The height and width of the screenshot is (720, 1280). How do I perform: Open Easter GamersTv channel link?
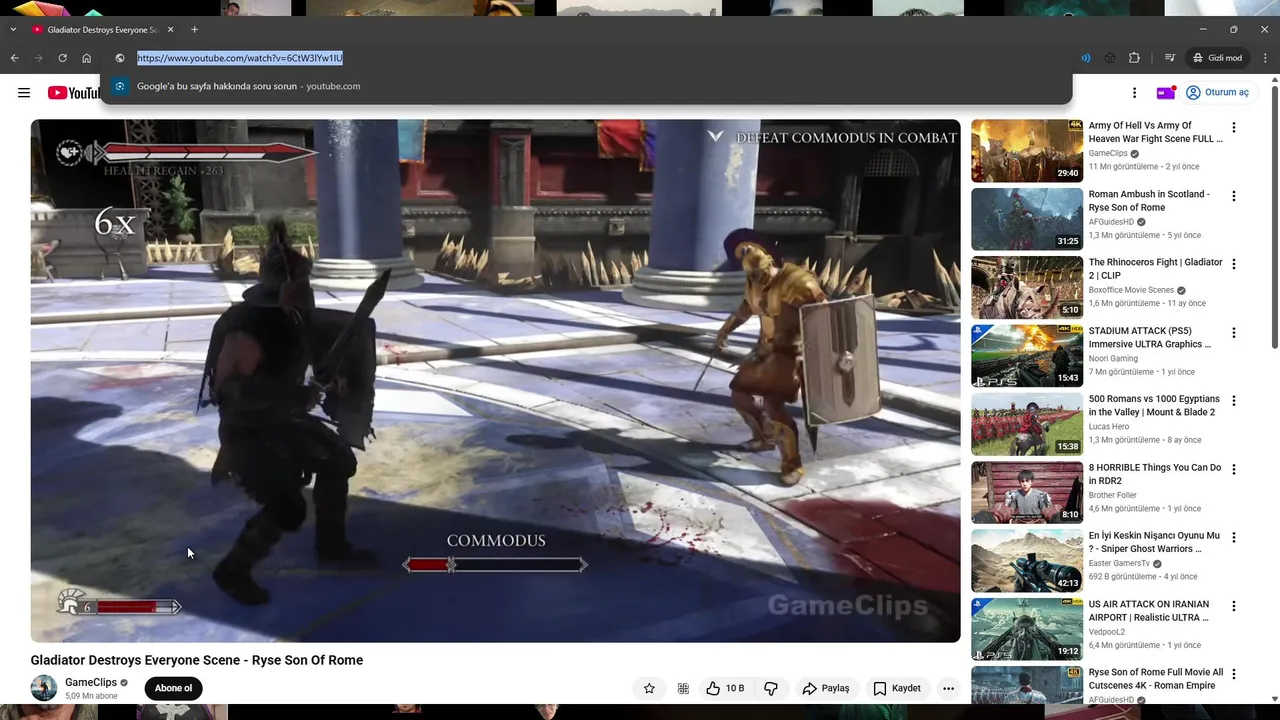click(x=1119, y=563)
